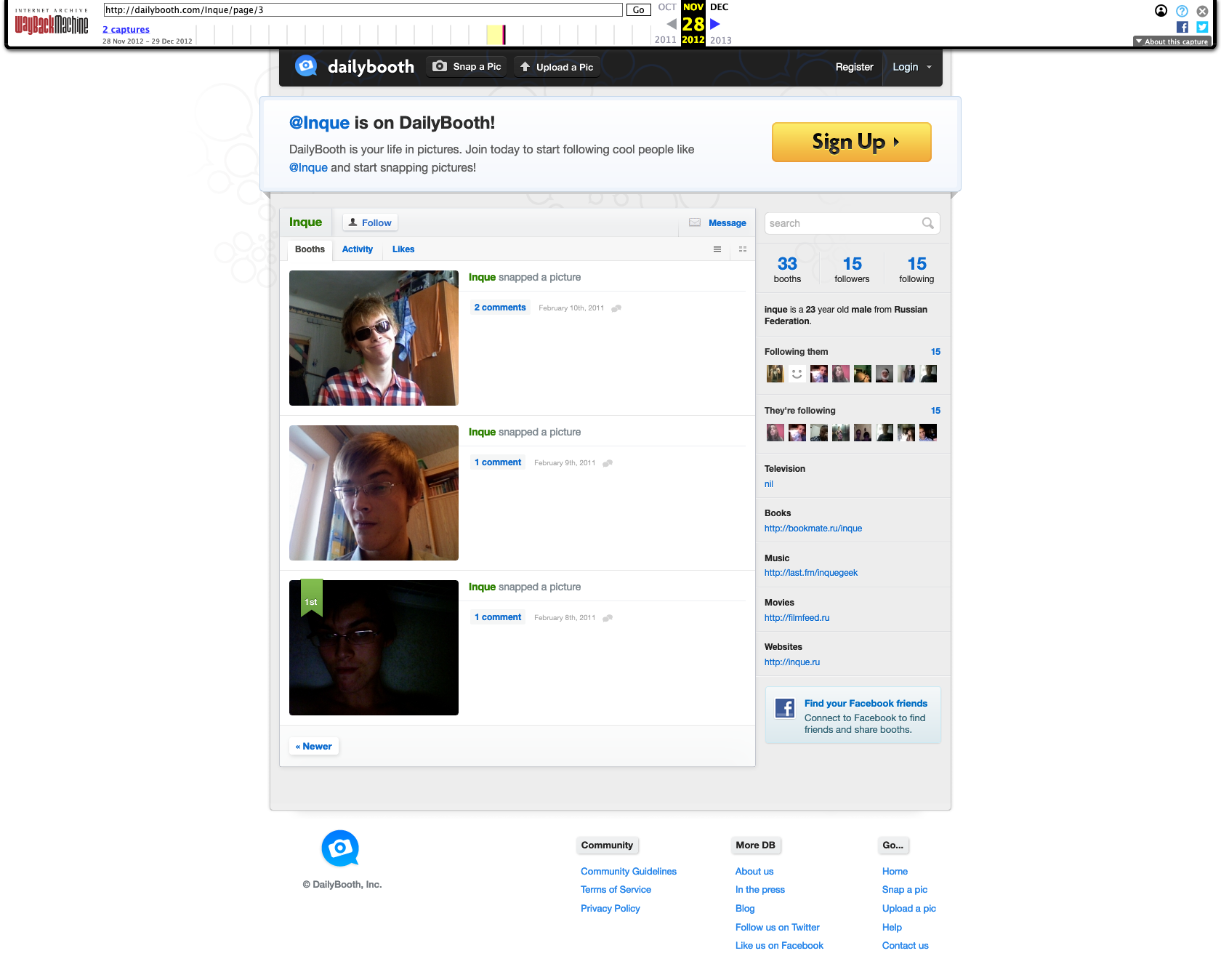This screenshot has width=1221, height=980.
Task: Open the sunglasses photo thumbnail
Action: tap(374, 338)
